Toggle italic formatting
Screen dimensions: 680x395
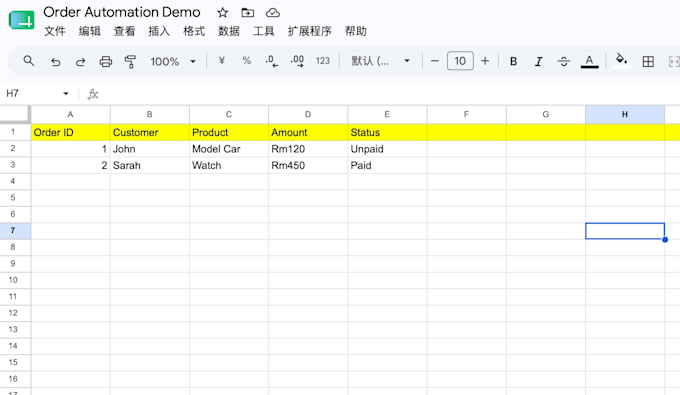(x=539, y=62)
